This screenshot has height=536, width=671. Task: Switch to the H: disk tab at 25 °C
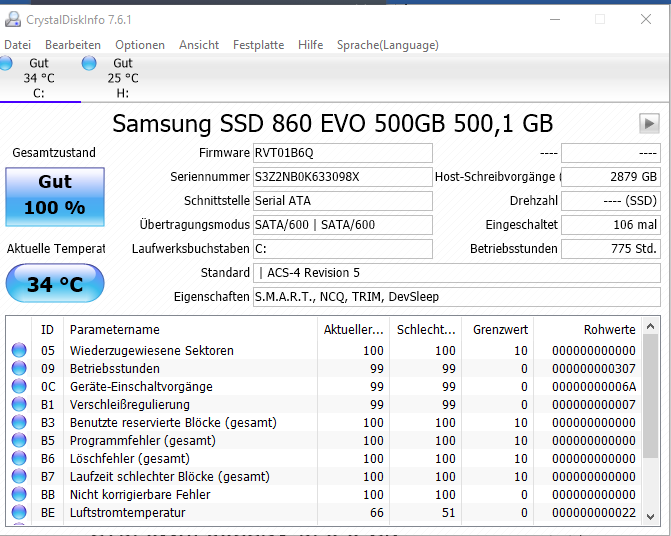pyautogui.click(x=123, y=78)
